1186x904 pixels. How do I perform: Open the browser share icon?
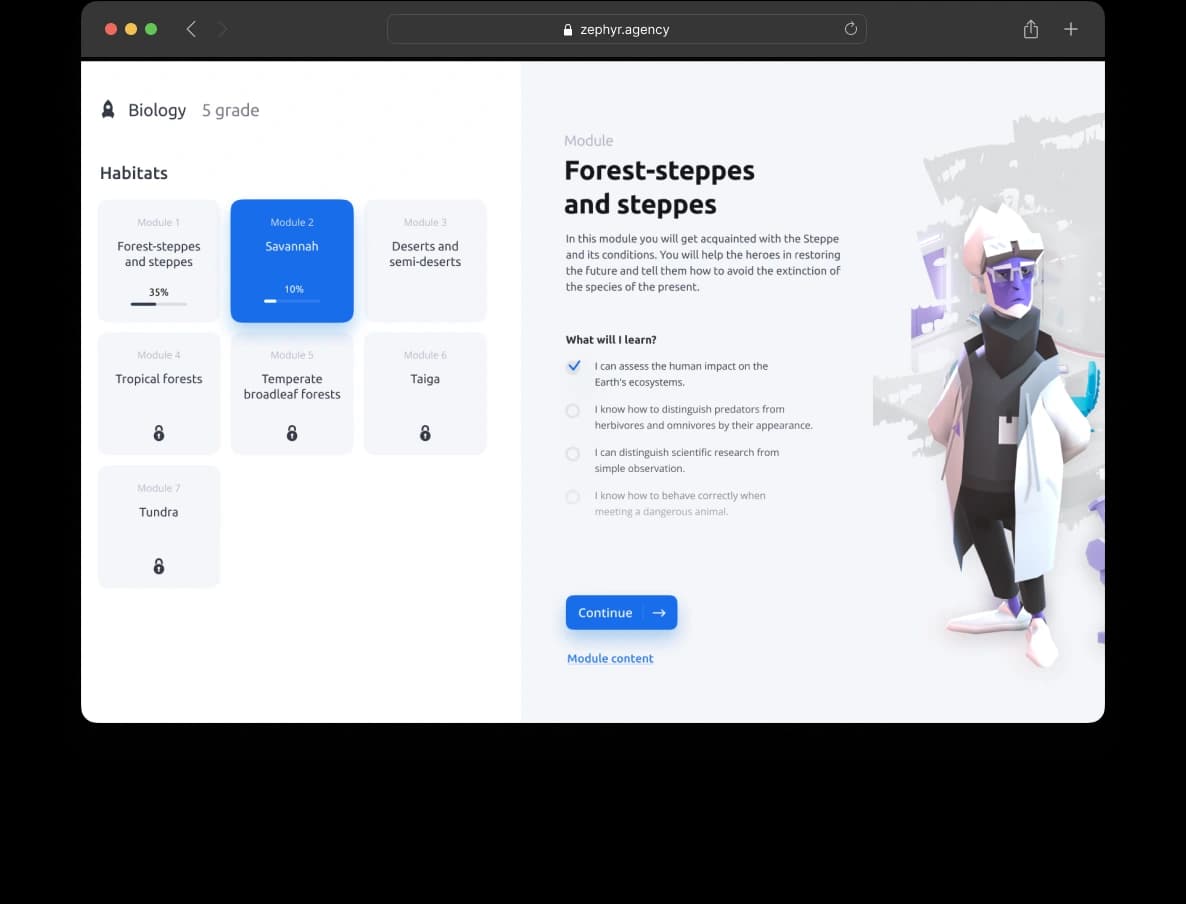coord(1031,29)
